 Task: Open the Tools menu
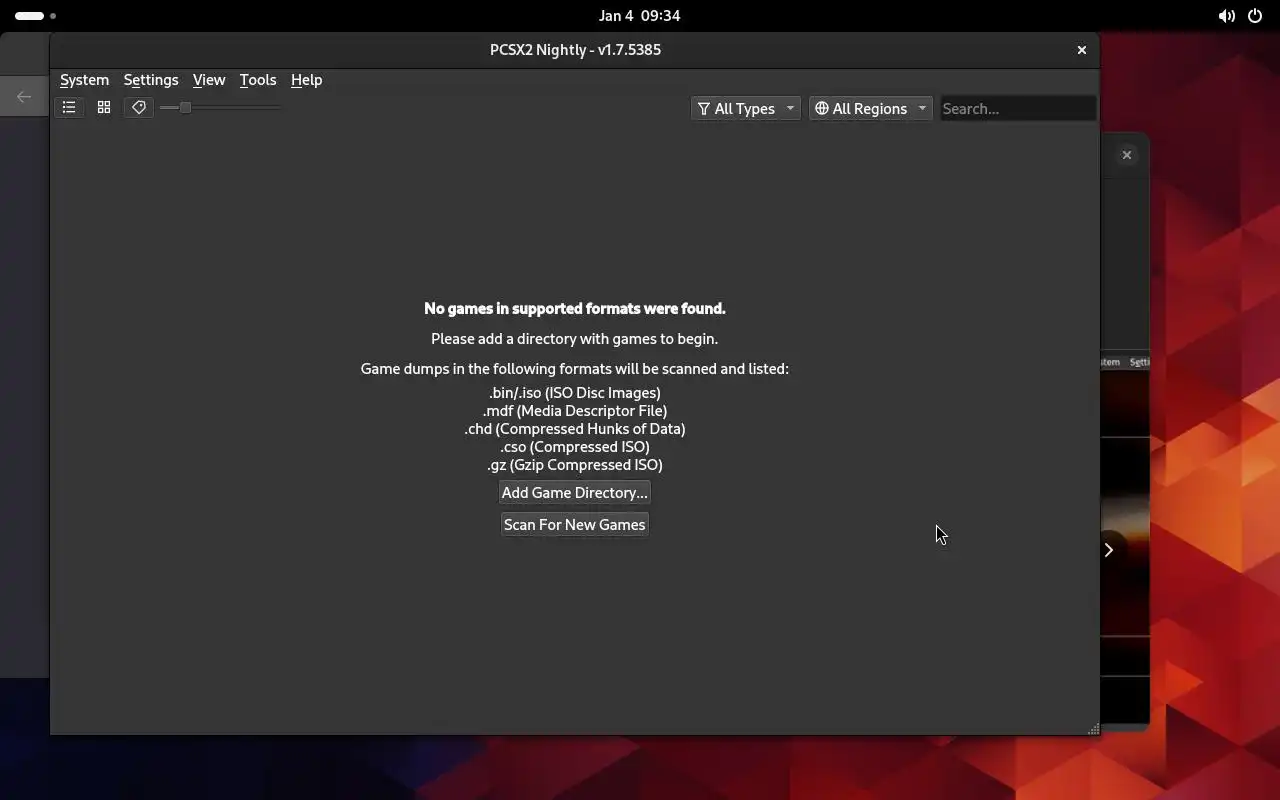258,80
